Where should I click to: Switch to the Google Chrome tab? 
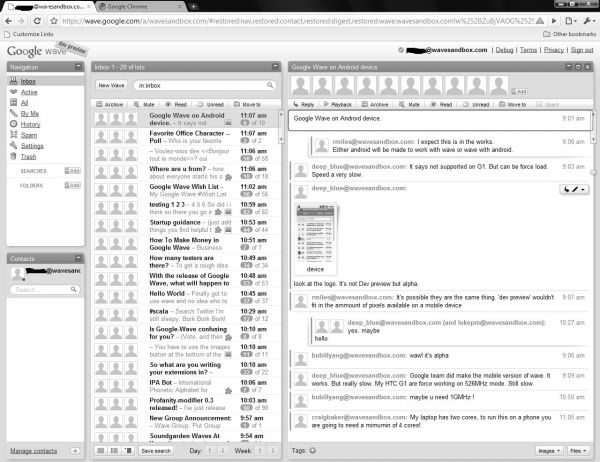140,7
